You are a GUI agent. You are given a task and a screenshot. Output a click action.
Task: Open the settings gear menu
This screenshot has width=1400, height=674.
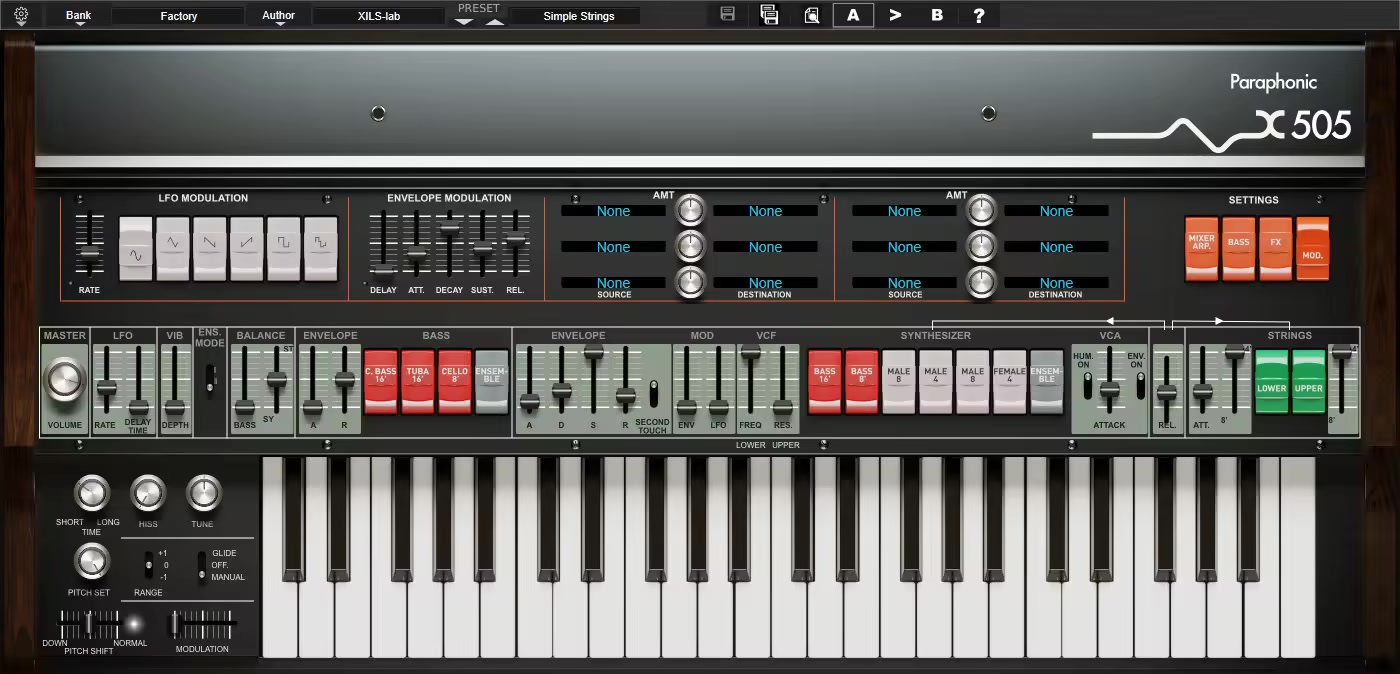21,15
